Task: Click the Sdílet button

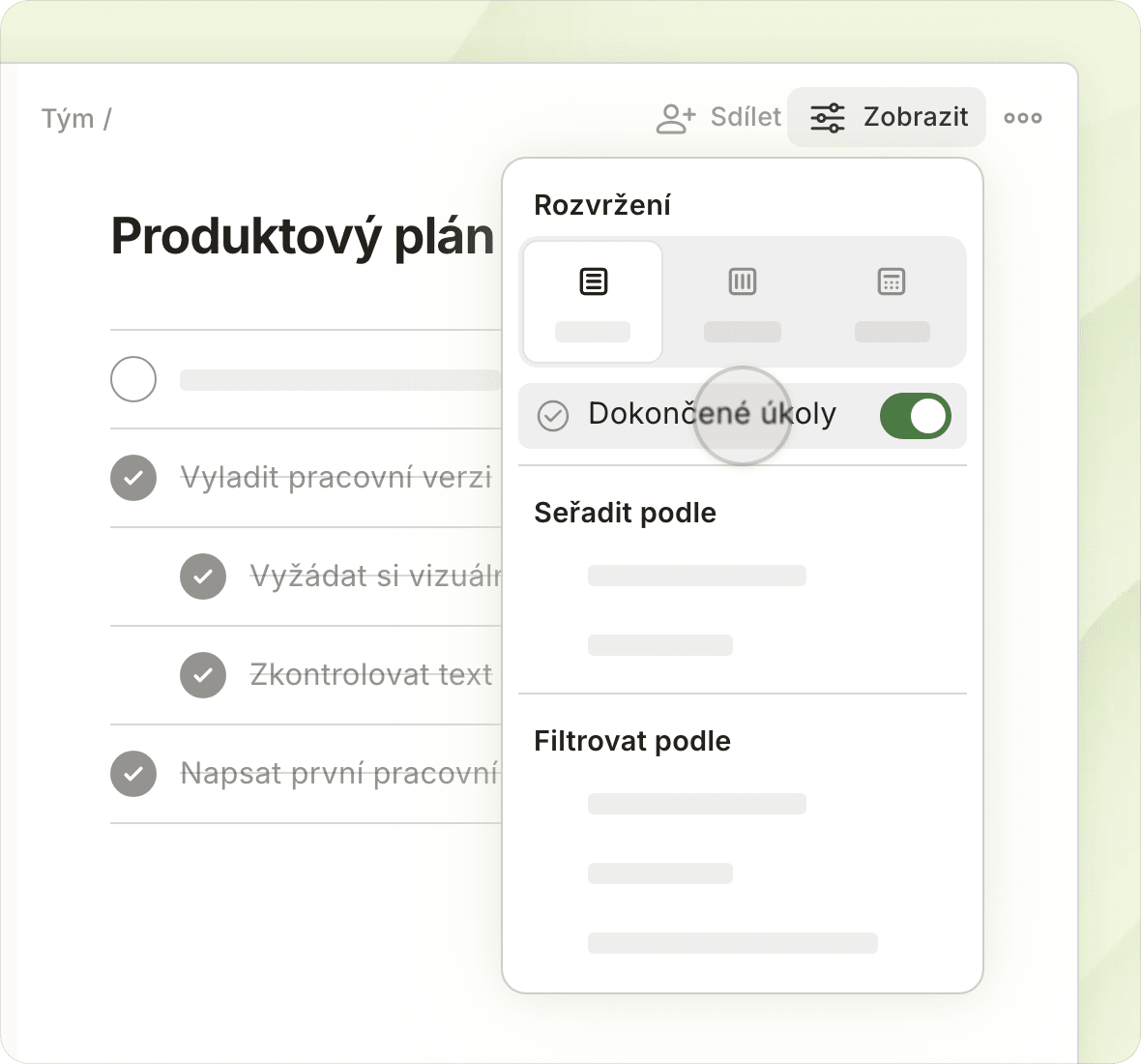Action: 718,117
